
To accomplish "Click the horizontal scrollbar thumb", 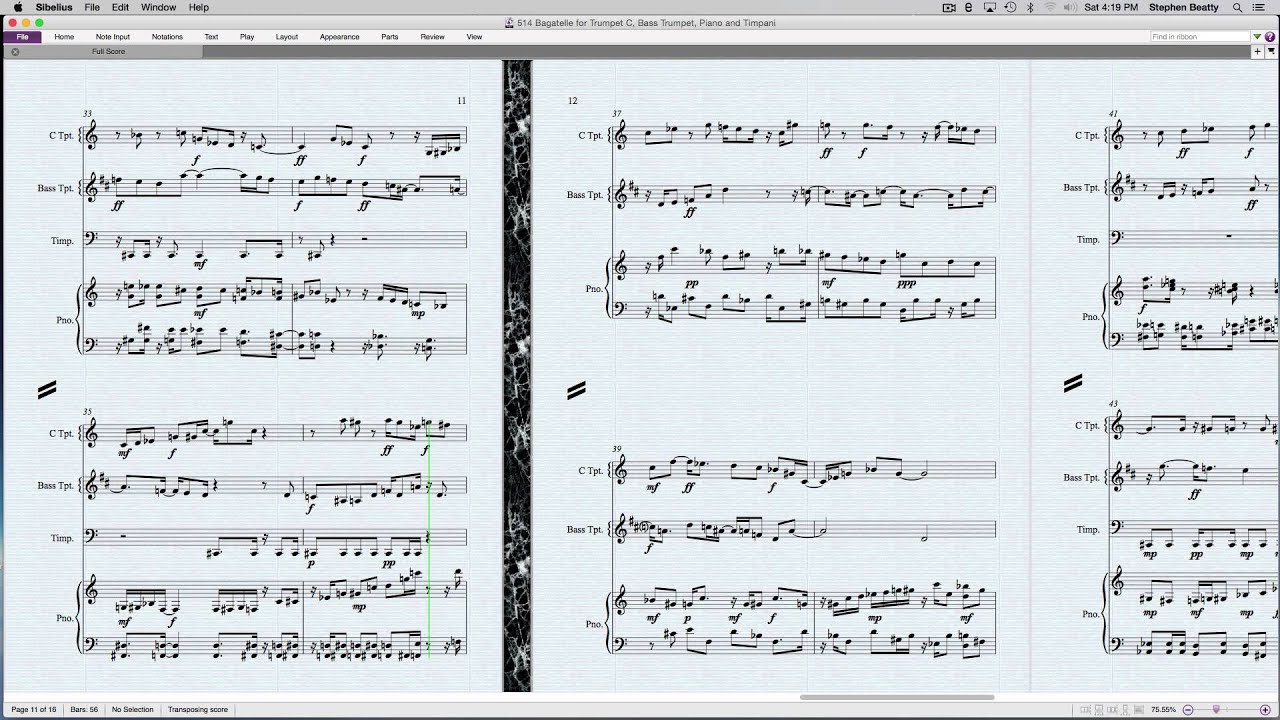I will pyautogui.click(x=897, y=698).
